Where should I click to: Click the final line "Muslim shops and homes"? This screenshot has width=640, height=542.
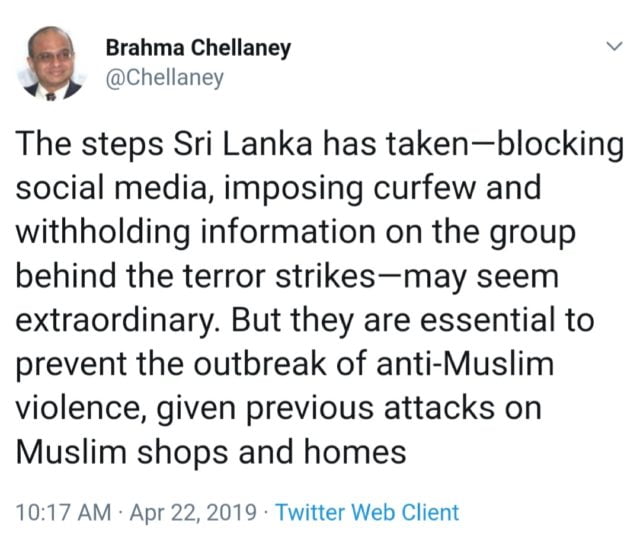[x=211, y=454]
